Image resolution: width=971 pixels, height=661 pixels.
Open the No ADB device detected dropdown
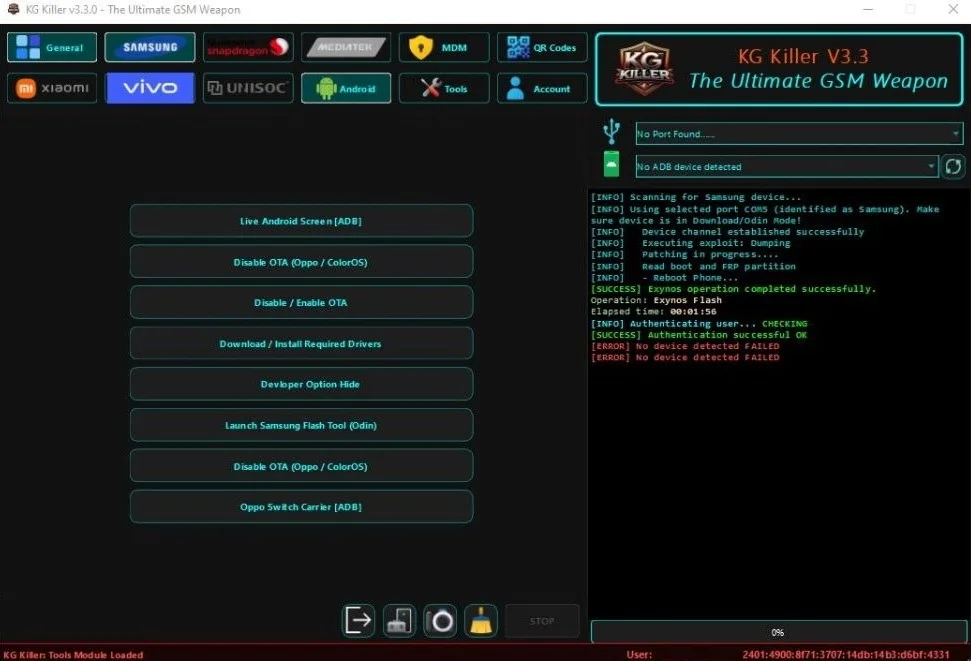(786, 167)
